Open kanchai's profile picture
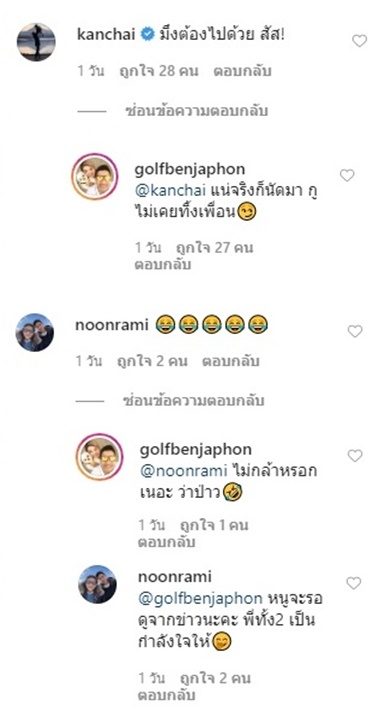Viewport: 384px width, 728px height. point(36,42)
